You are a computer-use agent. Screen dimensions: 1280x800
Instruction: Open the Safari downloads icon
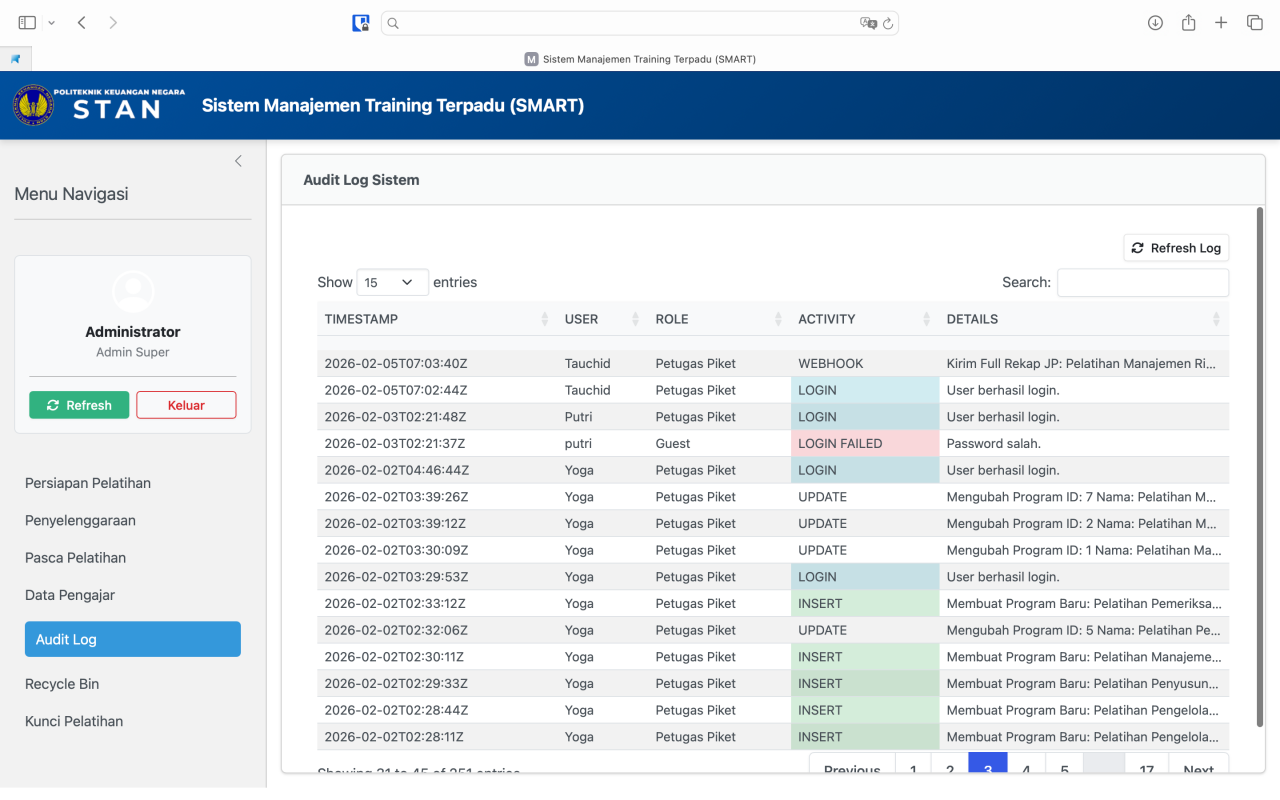1155,22
